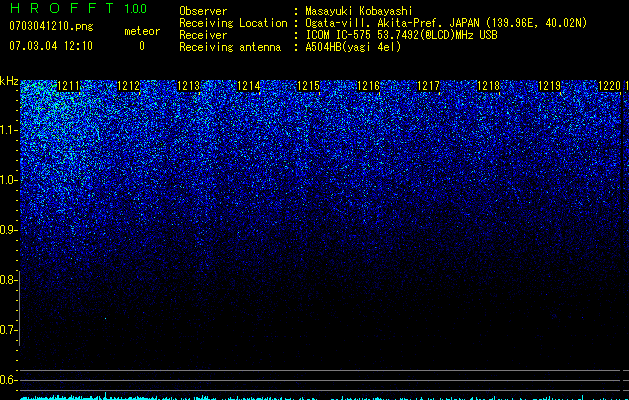
Task: Click the 1216 time marker
Action: [x=368, y=86]
